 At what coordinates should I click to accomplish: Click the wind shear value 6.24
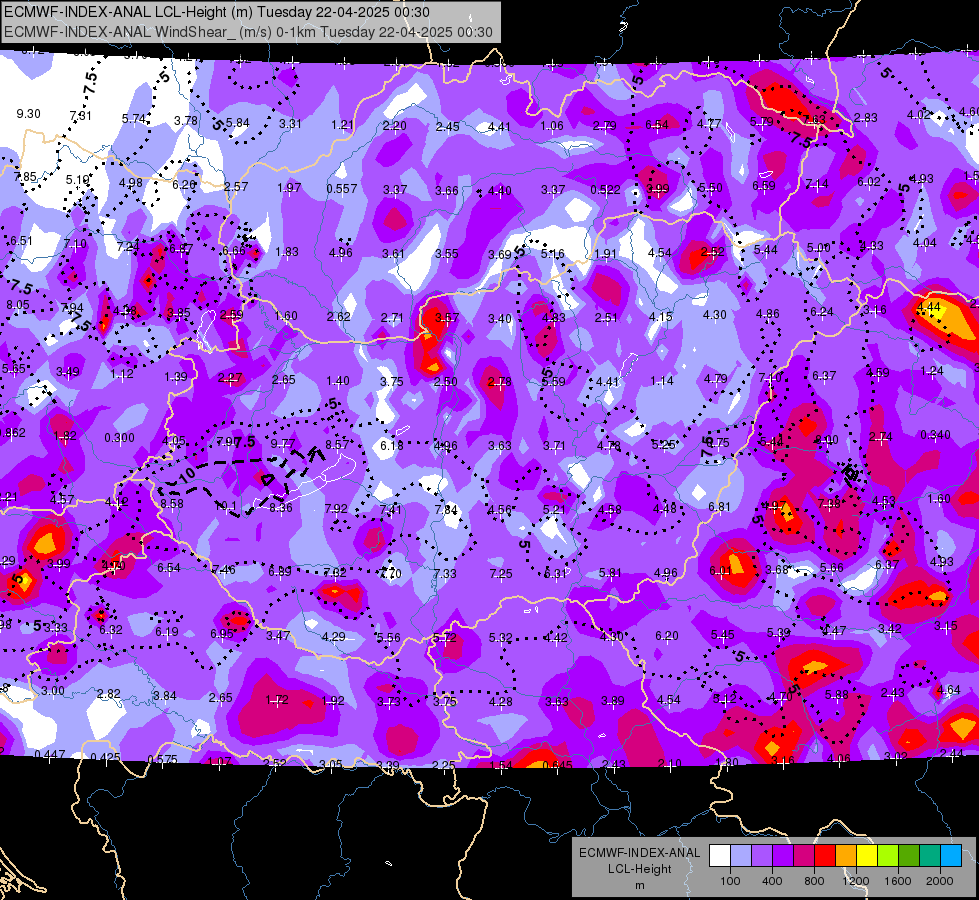822,312
